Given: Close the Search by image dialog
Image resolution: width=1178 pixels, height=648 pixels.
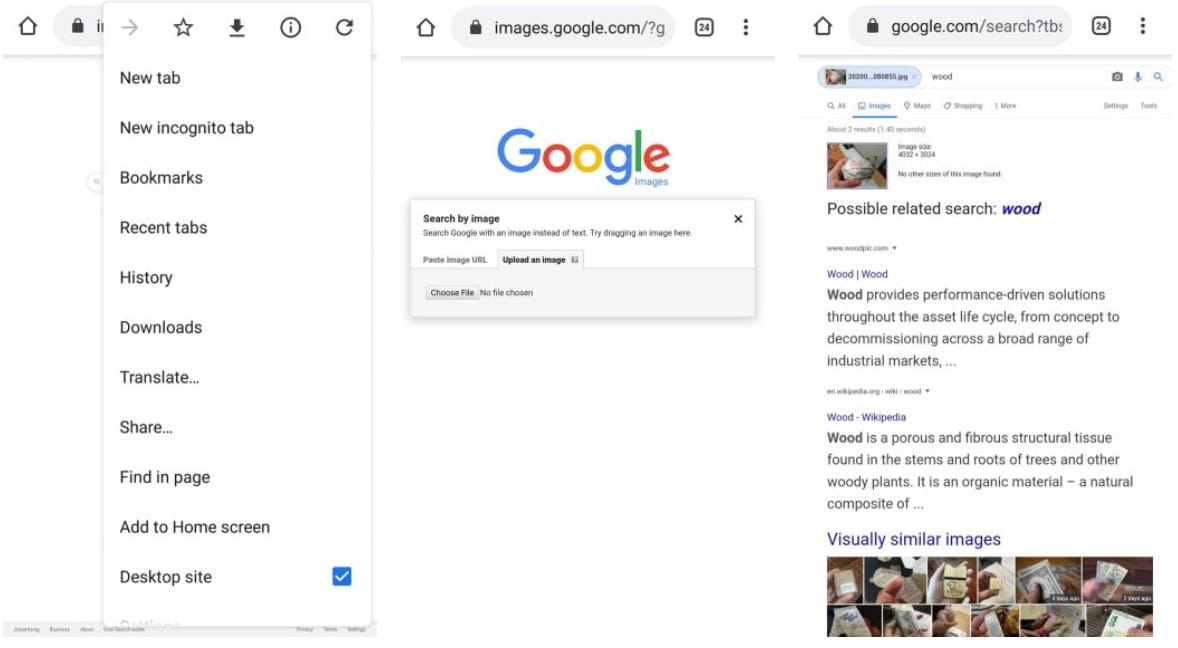Looking at the screenshot, I should (x=738, y=219).
